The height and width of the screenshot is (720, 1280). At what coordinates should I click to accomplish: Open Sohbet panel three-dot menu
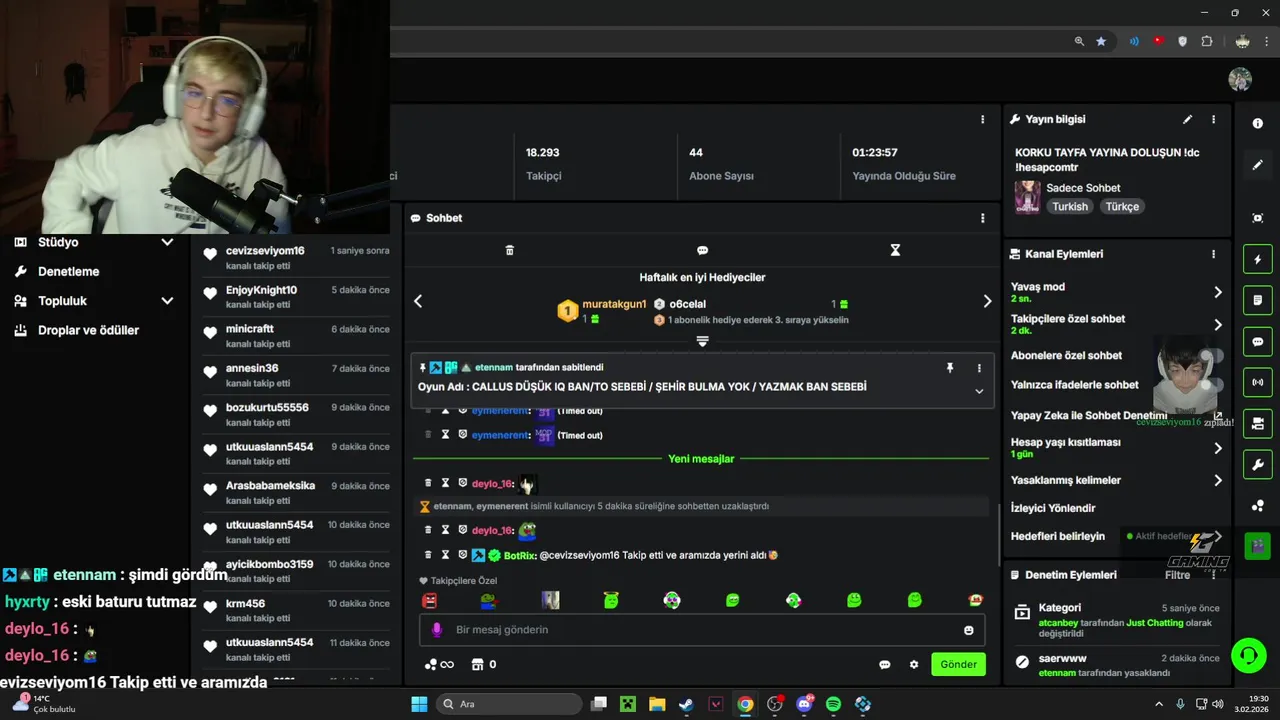(983, 218)
